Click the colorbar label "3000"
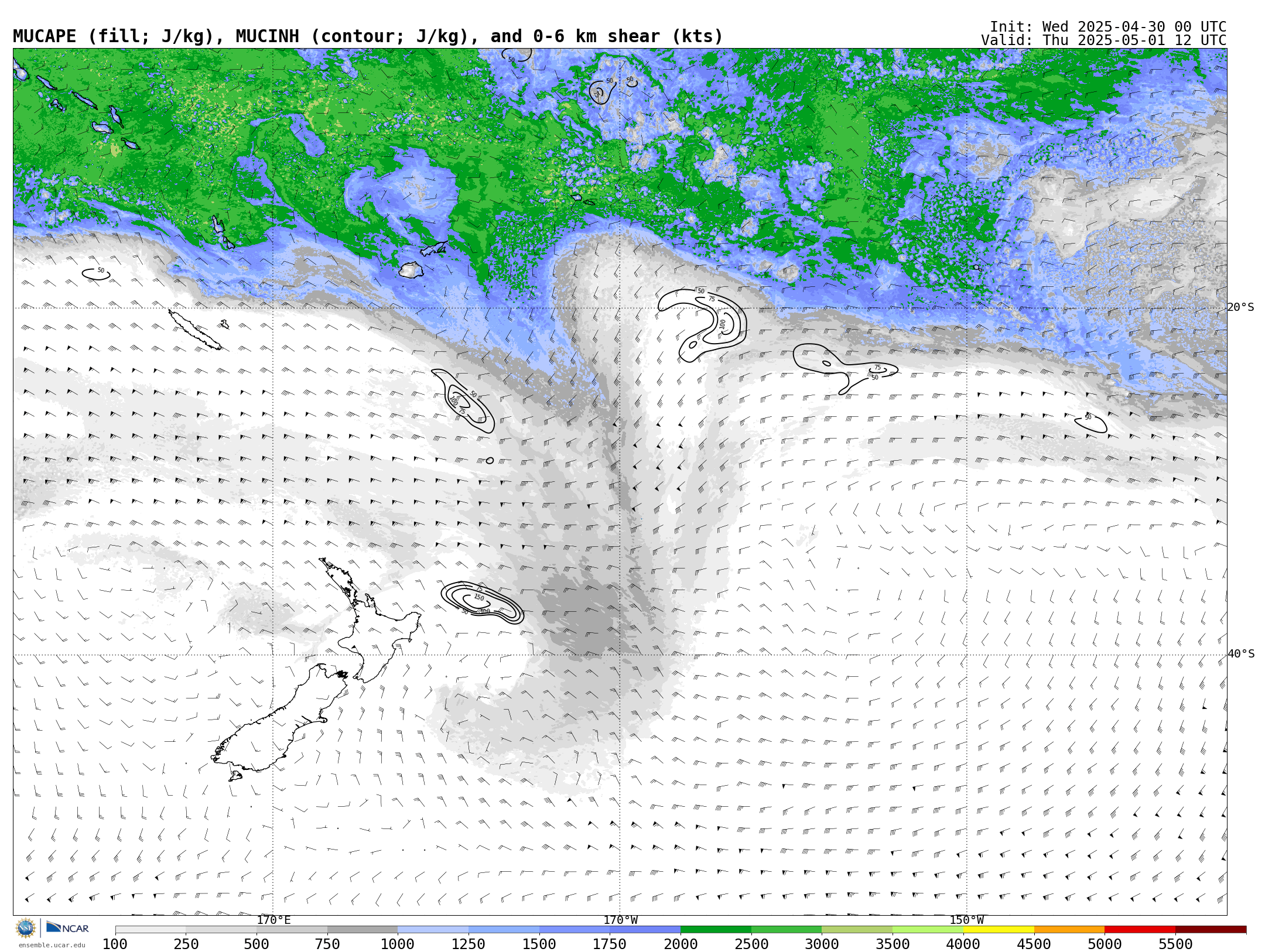This screenshot has height=952, width=1265. [822, 944]
